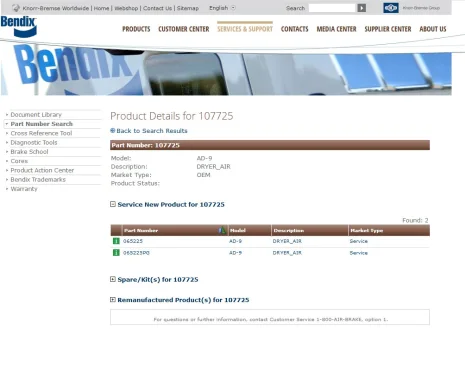Open Cross Reference Tool in sidebar

41,133
